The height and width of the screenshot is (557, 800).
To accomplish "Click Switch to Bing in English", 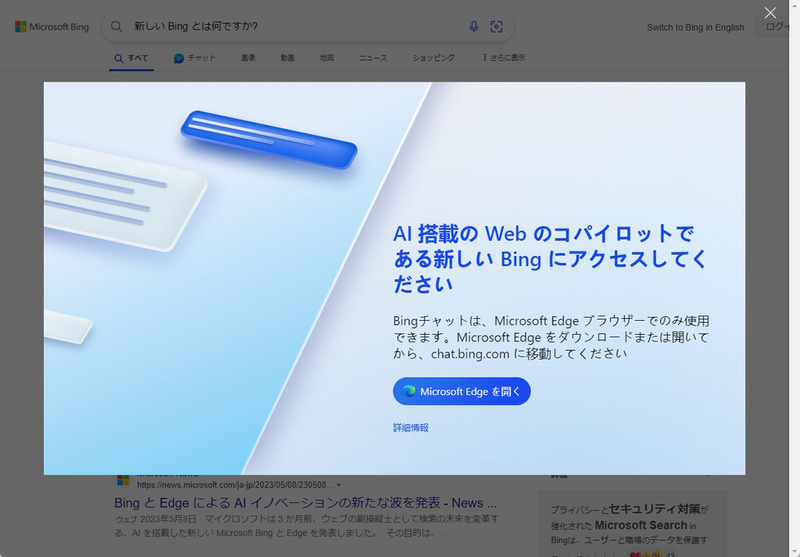I will [x=695, y=28].
